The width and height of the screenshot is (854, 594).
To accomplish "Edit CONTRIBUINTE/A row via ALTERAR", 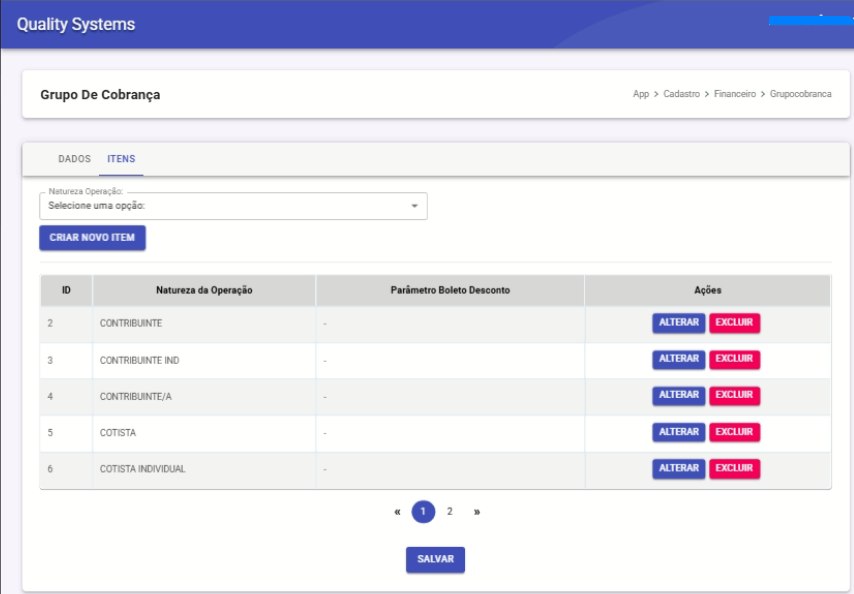I will 679,396.
